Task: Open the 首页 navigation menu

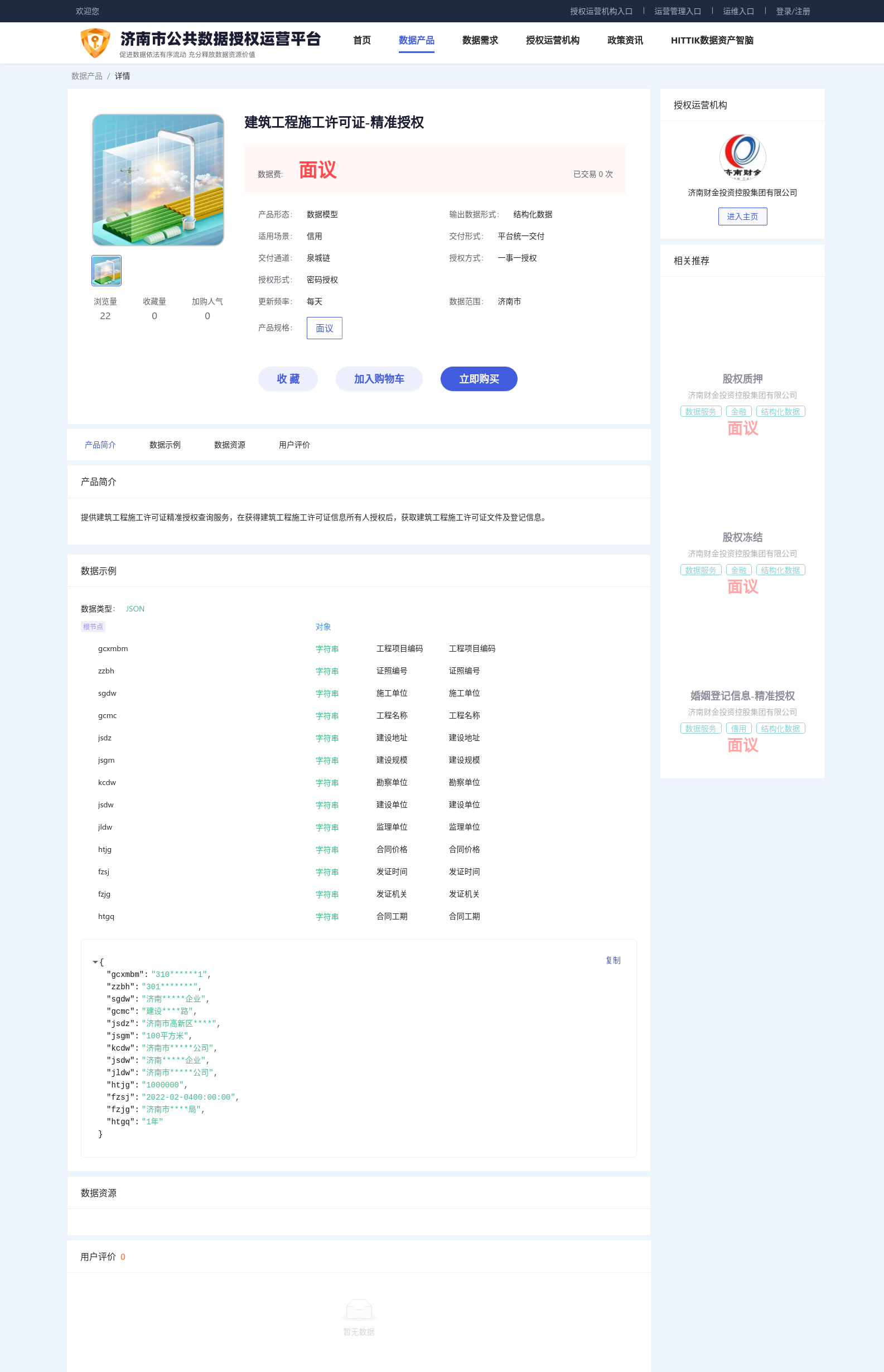Action: (361, 40)
